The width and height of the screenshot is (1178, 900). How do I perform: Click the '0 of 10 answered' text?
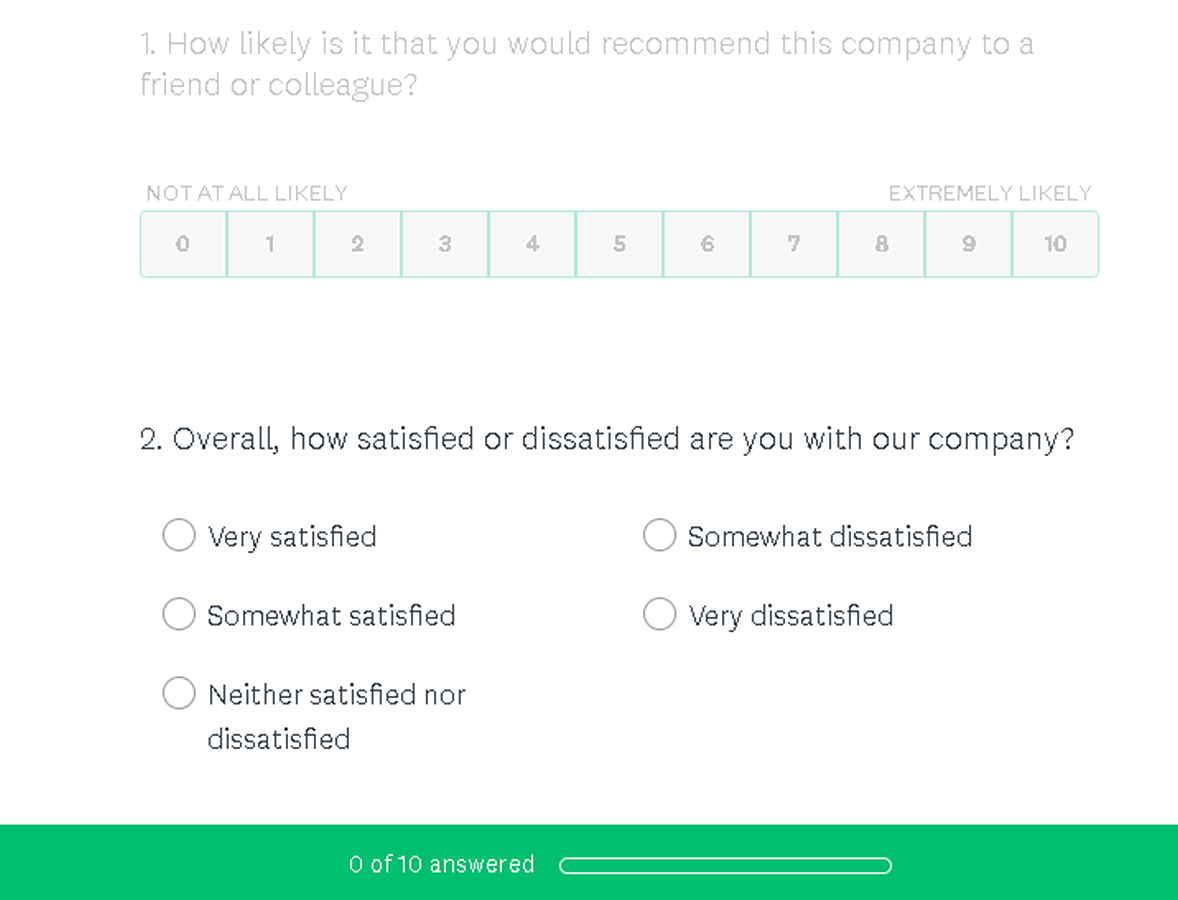tap(442, 864)
